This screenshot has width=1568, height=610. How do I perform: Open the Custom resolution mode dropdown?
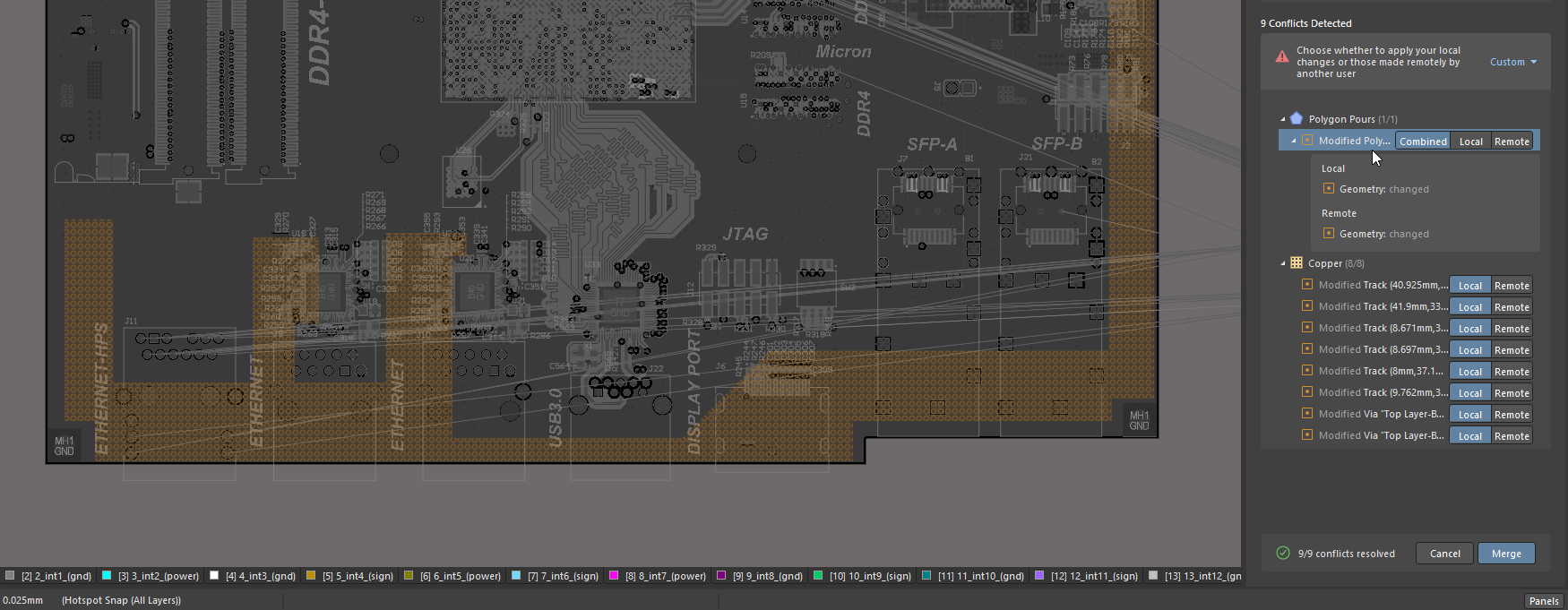(1512, 62)
